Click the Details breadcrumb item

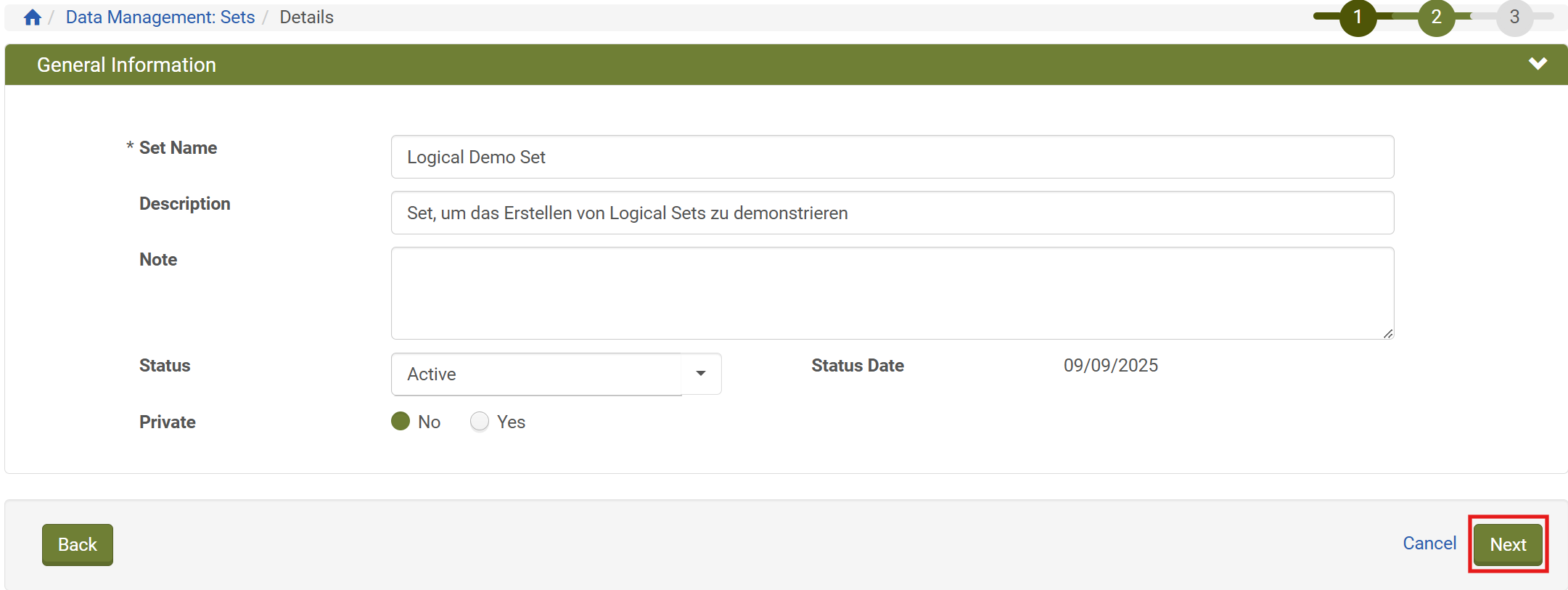pos(306,17)
